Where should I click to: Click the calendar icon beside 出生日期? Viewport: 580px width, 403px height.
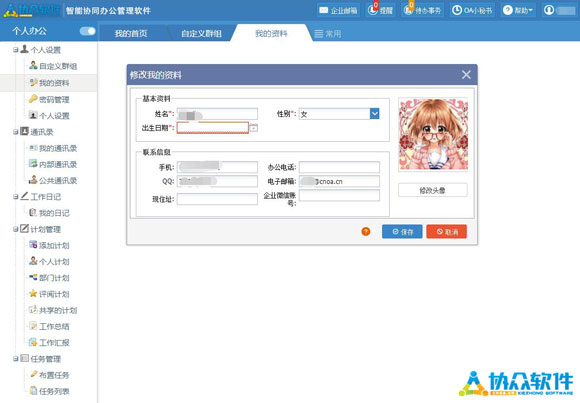click(x=254, y=128)
